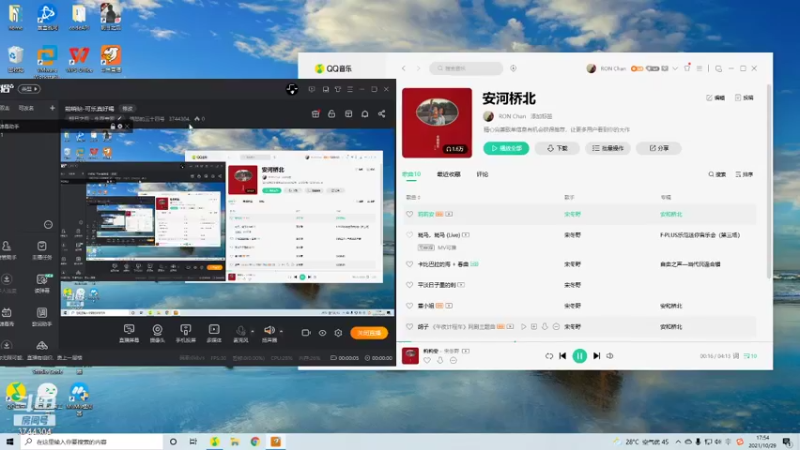Pause playback with the green button
800x450 pixels.
click(580, 356)
